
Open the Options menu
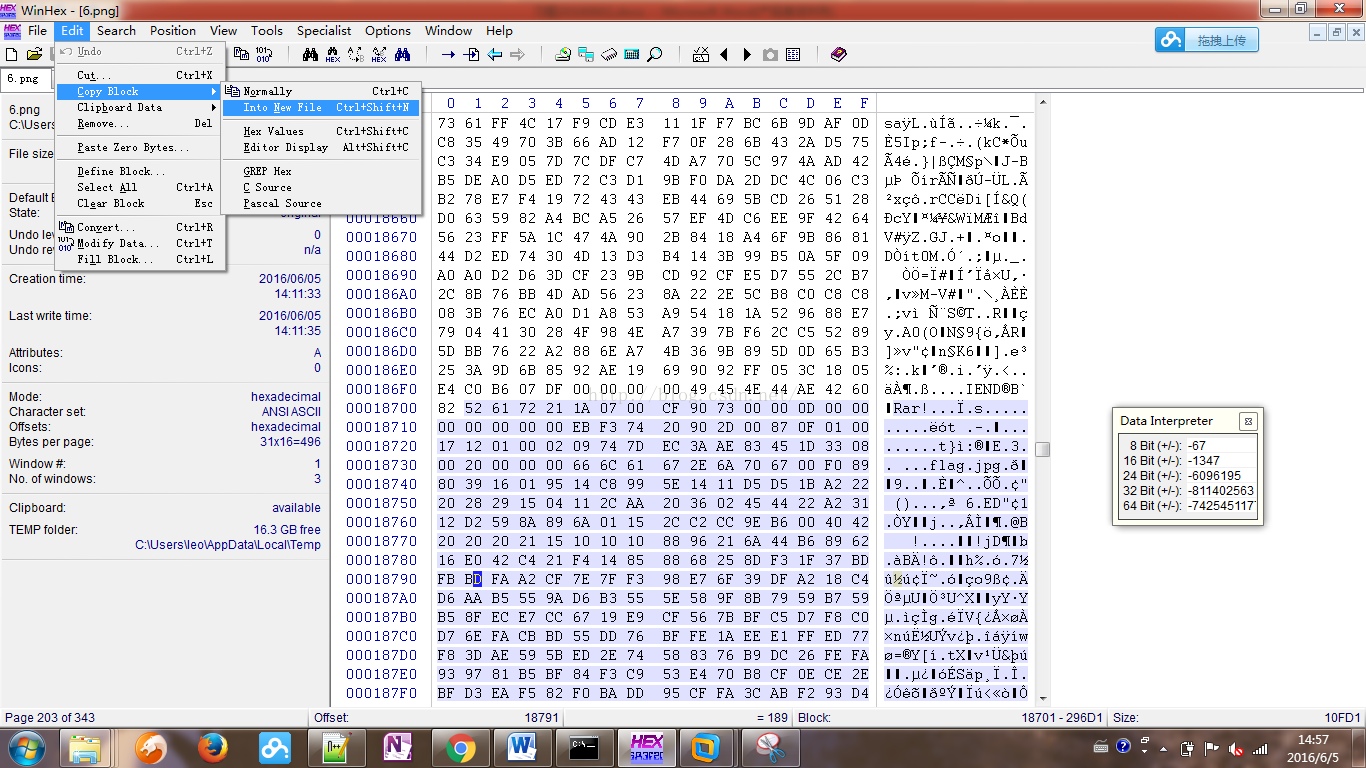pyautogui.click(x=388, y=31)
